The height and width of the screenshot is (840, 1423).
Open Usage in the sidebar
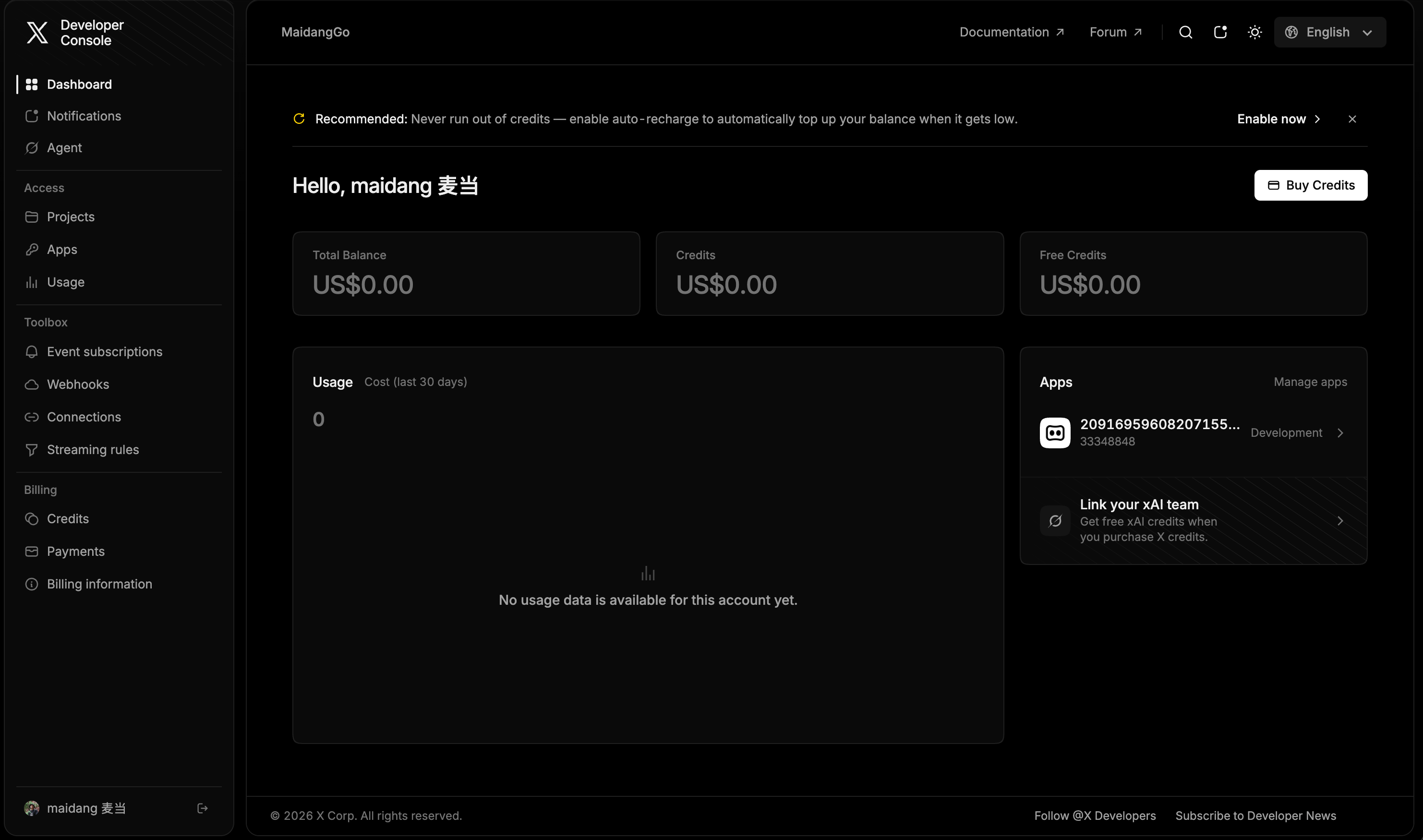(119, 282)
